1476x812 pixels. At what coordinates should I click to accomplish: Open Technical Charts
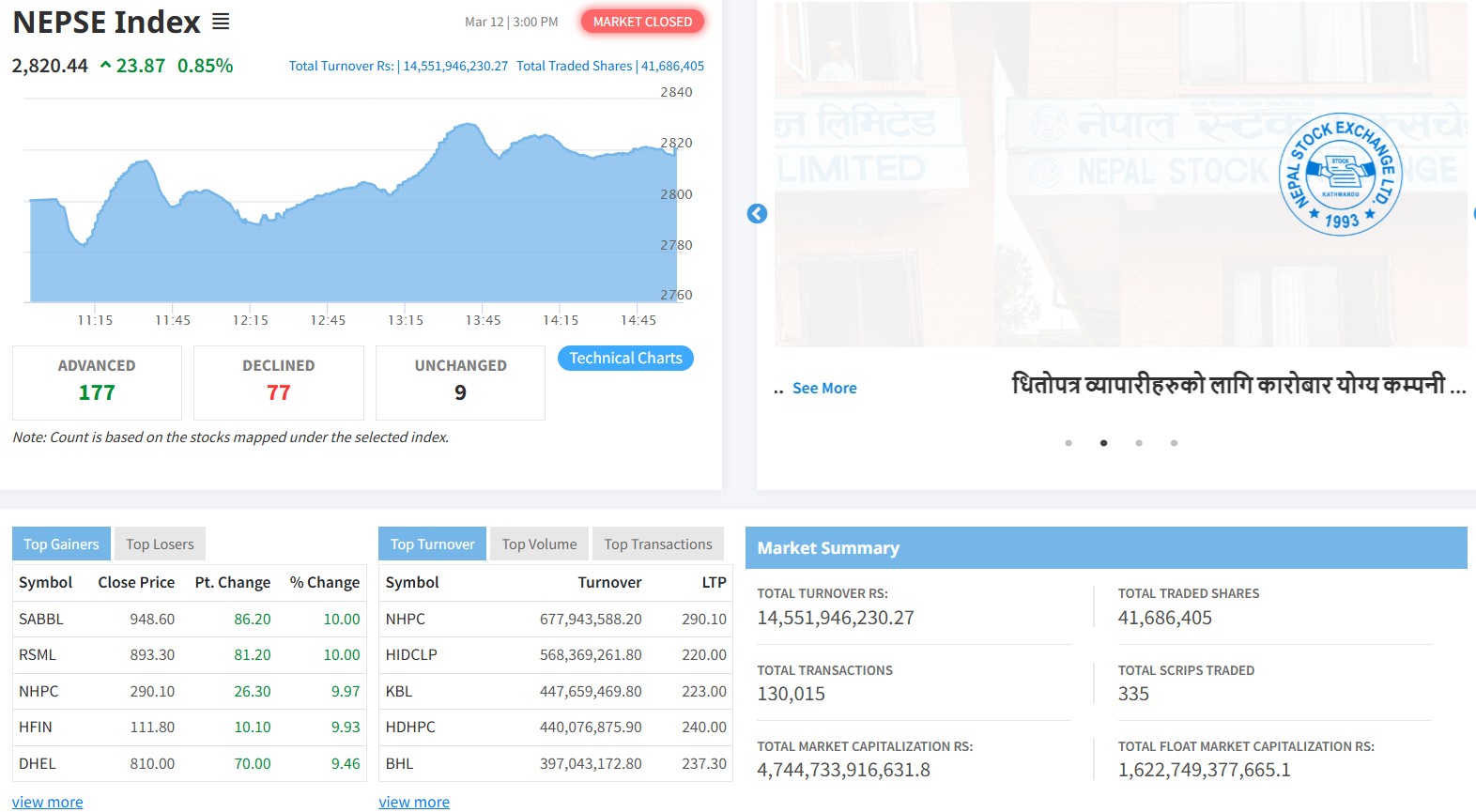tap(625, 359)
